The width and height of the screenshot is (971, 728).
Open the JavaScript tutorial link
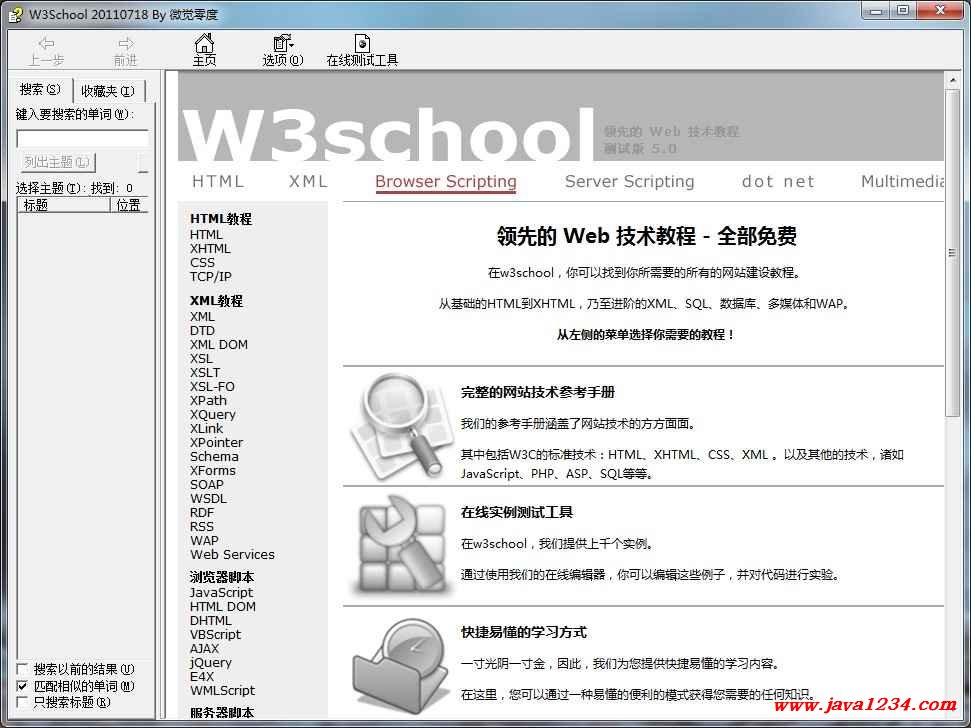tap(222, 592)
